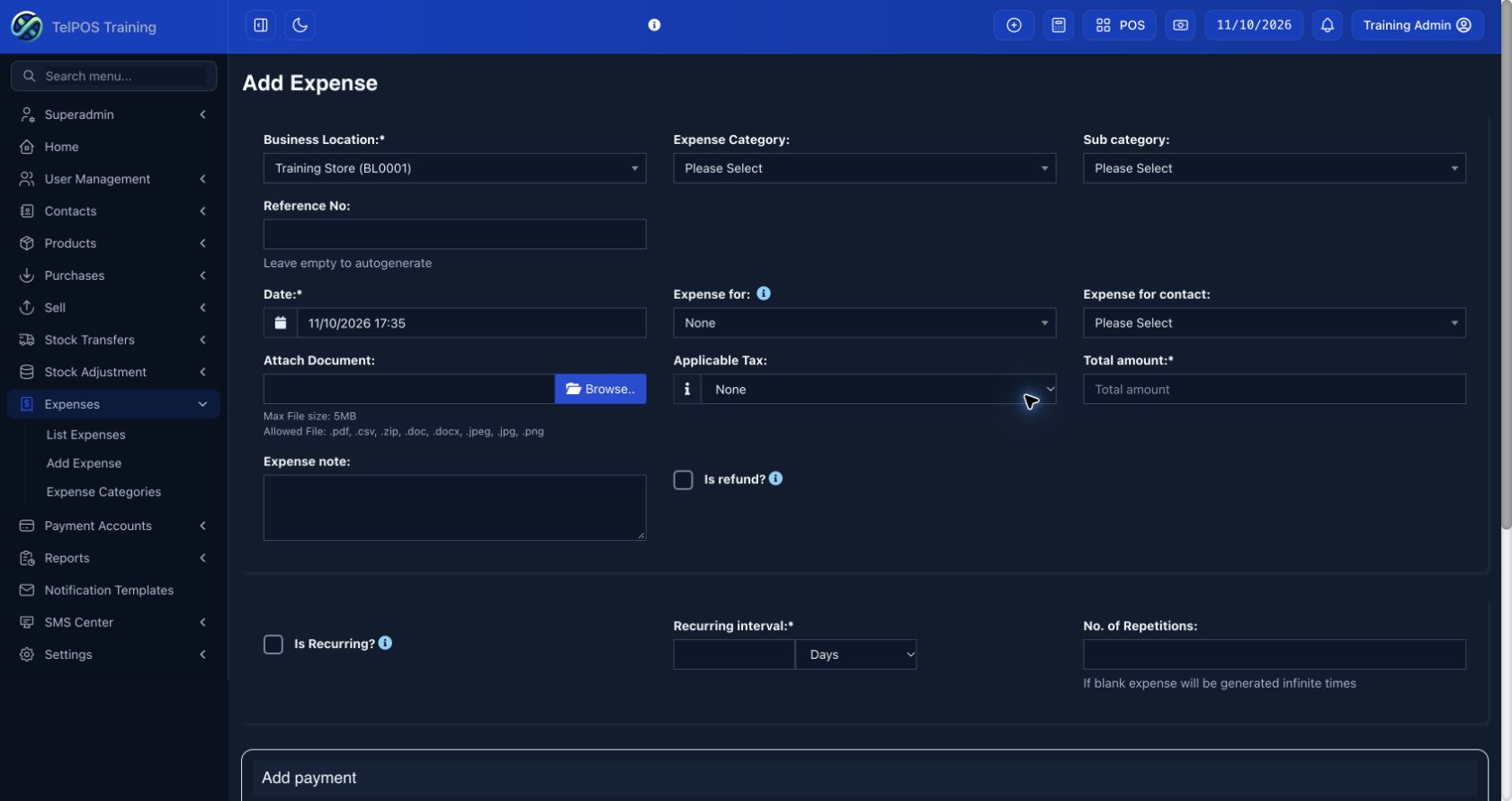Click the No. of Repetitions field
Viewport: 1512px width, 801px height.
[x=1275, y=654]
